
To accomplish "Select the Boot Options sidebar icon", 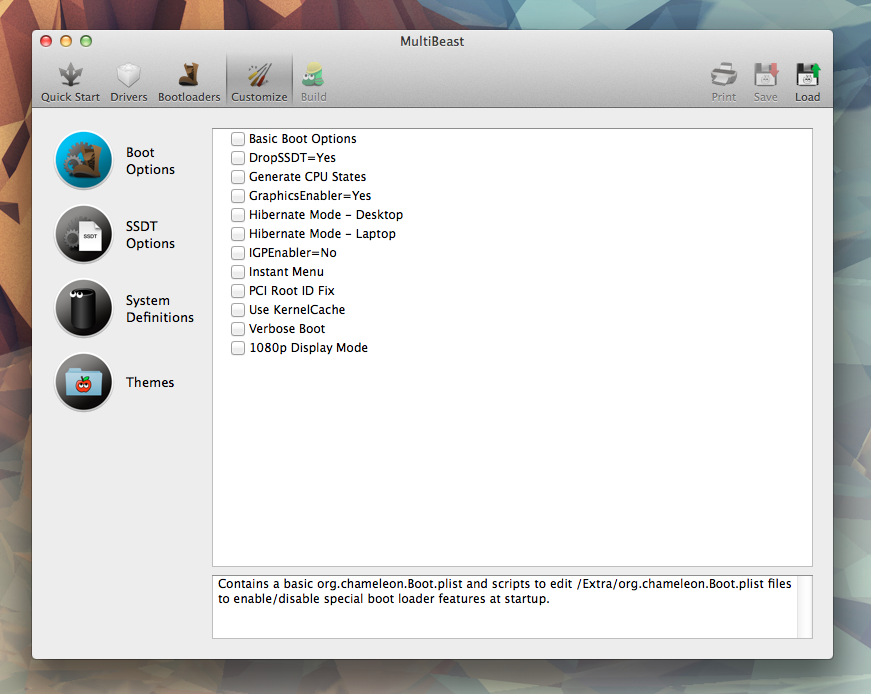I will [x=83, y=160].
